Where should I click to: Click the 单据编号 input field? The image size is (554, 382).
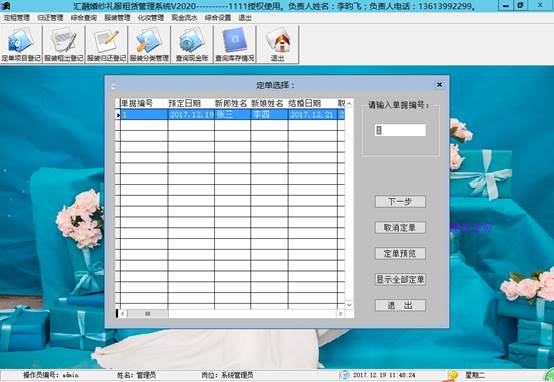[x=400, y=130]
